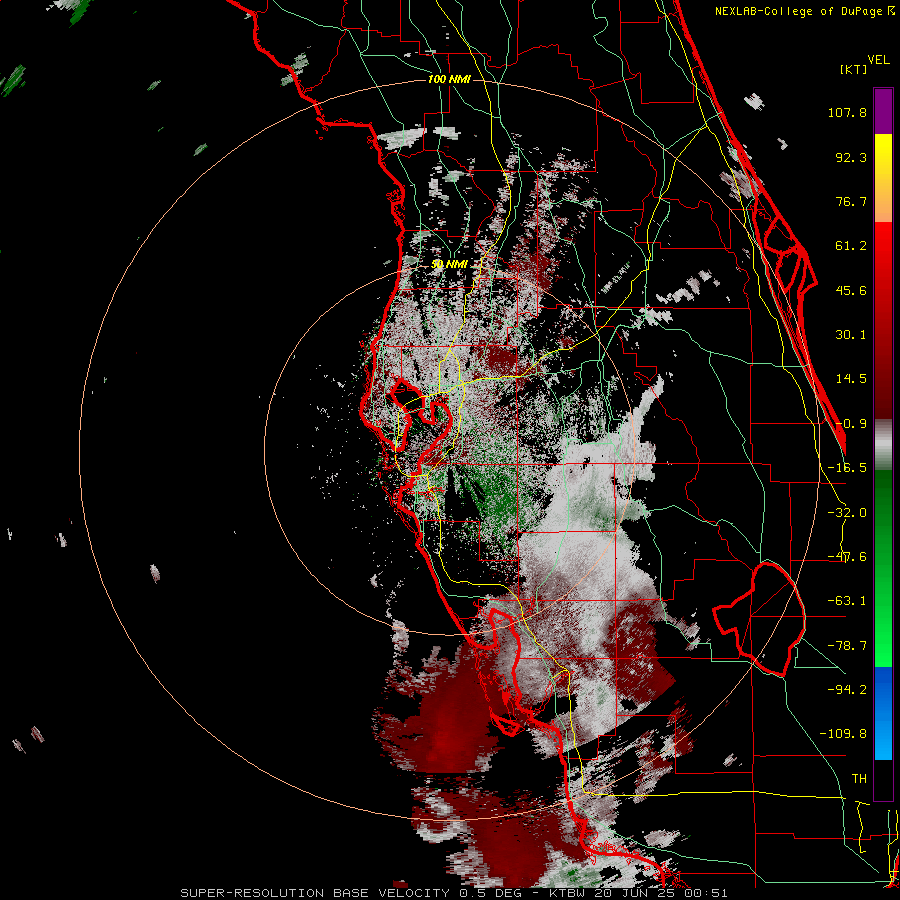Click the TH legend label
This screenshot has width=900, height=900.
[859, 778]
